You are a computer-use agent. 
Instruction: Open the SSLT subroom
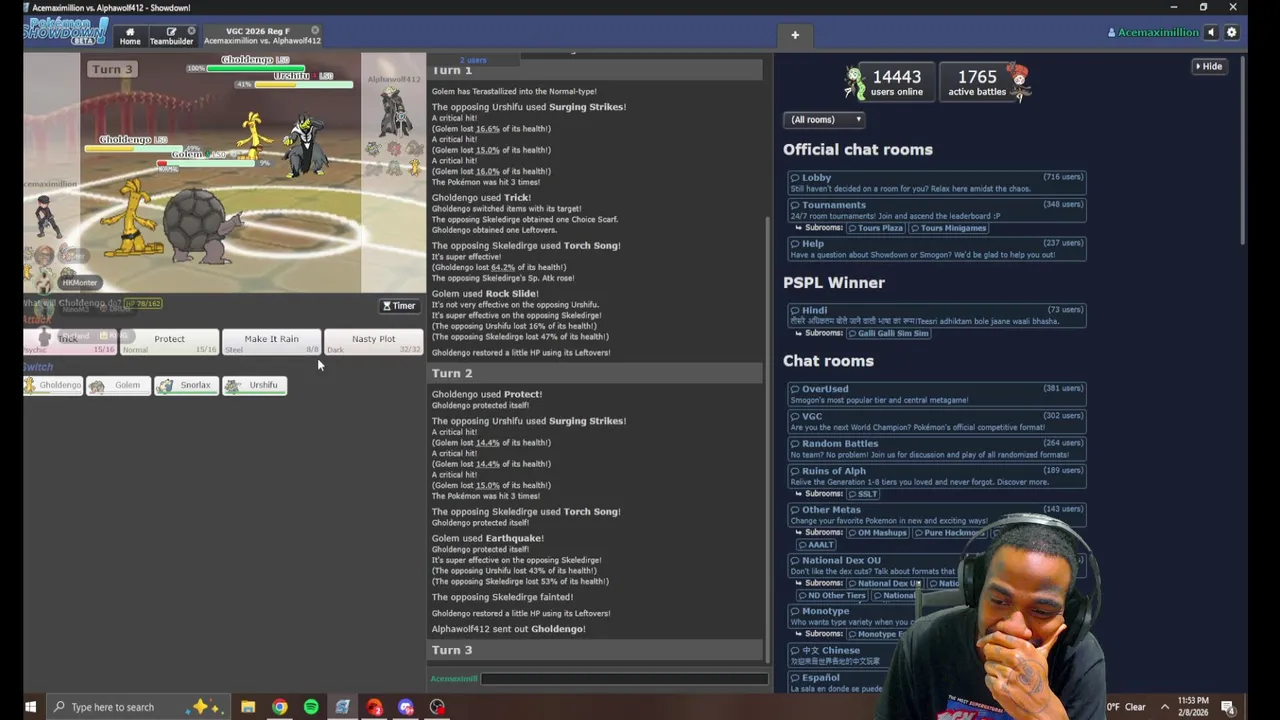click(x=863, y=494)
